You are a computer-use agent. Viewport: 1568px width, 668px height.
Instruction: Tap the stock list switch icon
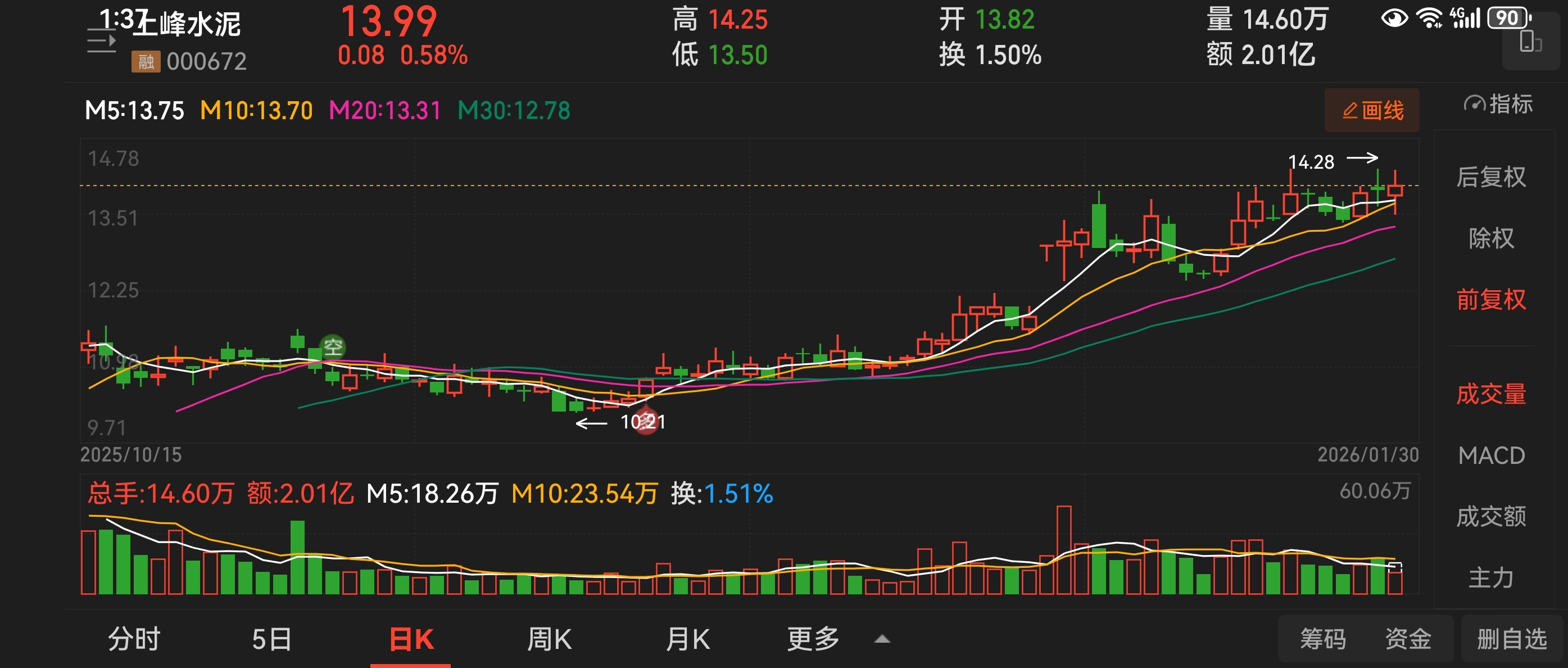click(x=101, y=42)
